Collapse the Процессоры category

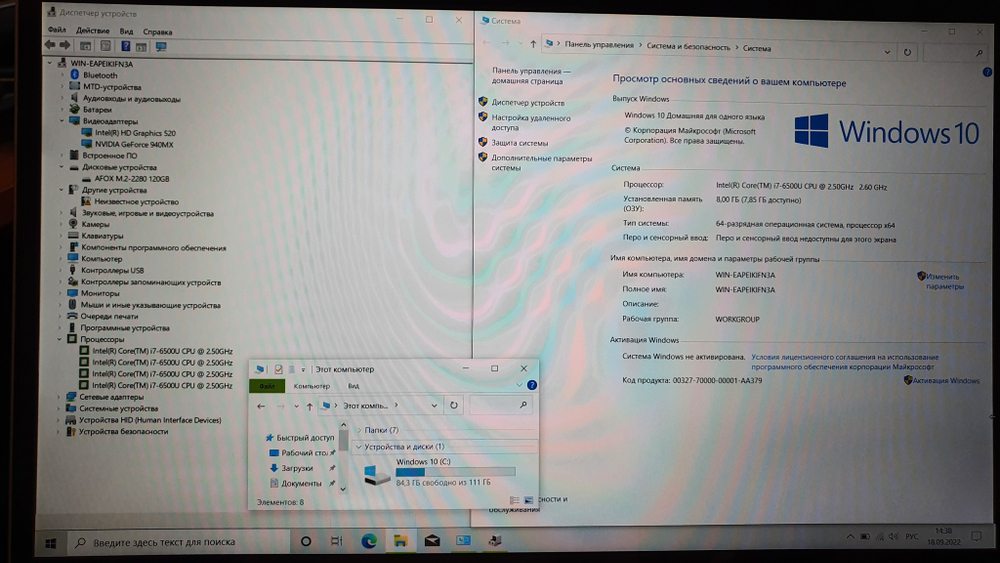[60, 339]
